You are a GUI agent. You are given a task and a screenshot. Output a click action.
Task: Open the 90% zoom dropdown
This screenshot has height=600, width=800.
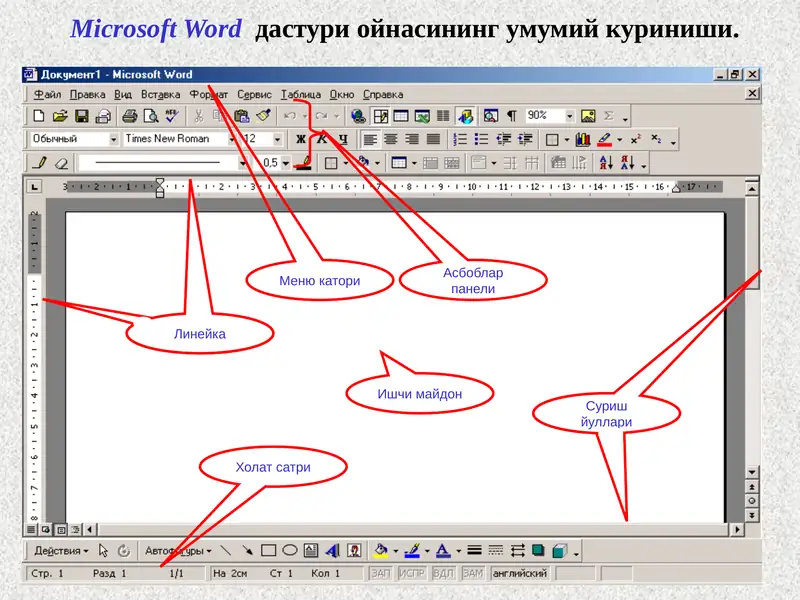(x=569, y=116)
